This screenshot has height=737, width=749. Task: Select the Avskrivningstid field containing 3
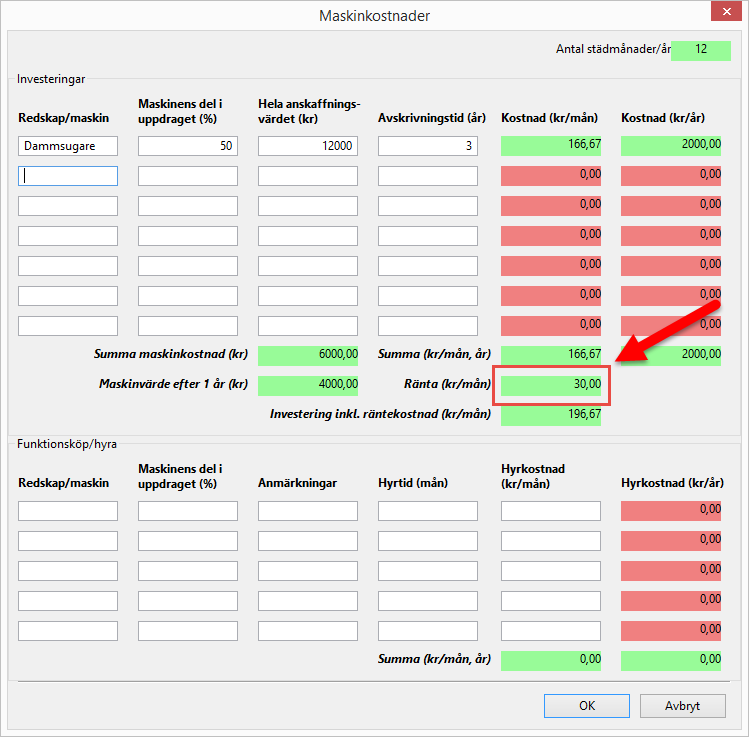428,146
